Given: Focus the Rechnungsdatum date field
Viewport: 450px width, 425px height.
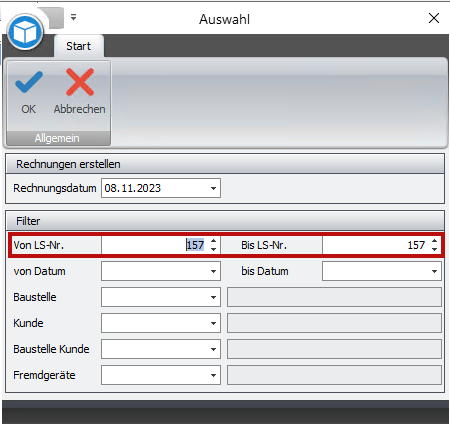Looking at the screenshot, I should coord(155,188).
